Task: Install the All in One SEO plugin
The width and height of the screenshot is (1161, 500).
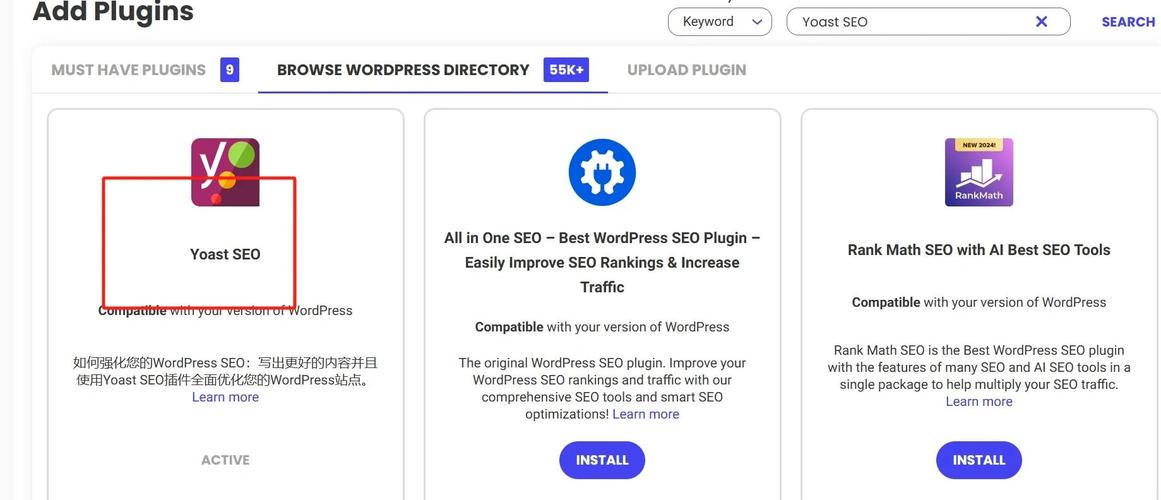Action: 602,460
